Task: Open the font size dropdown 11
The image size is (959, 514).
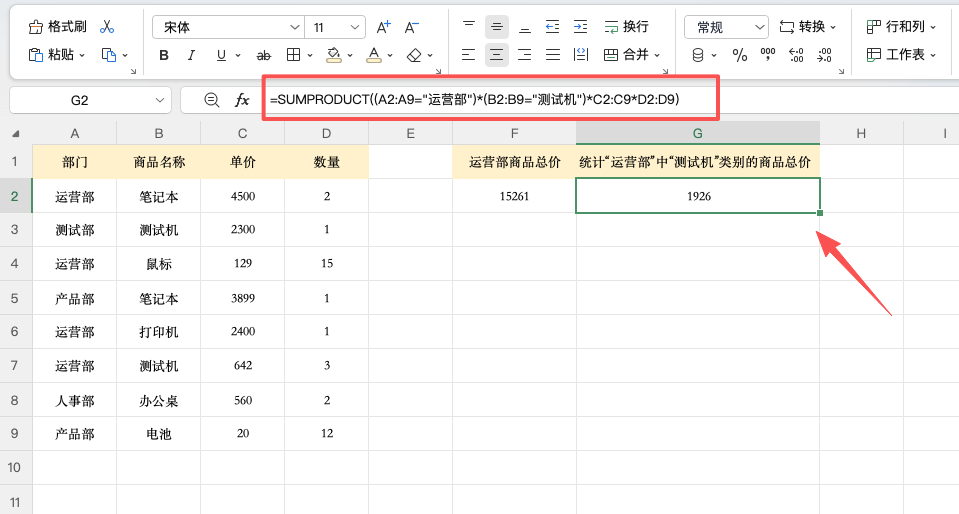Action: click(x=335, y=28)
